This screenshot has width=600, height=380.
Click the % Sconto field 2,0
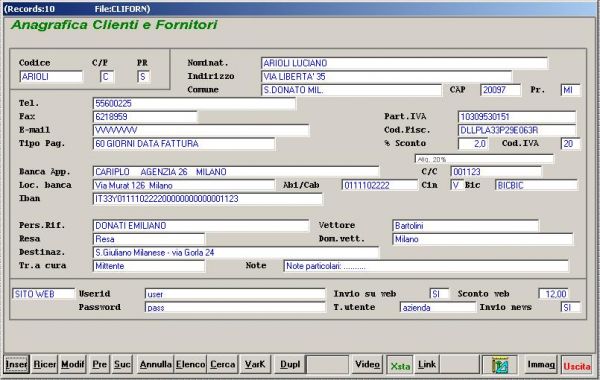[473, 144]
